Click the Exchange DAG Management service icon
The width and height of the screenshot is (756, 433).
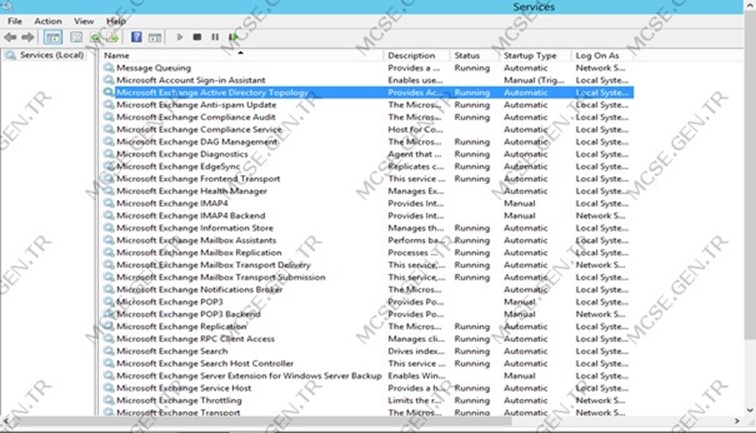[x=109, y=141]
